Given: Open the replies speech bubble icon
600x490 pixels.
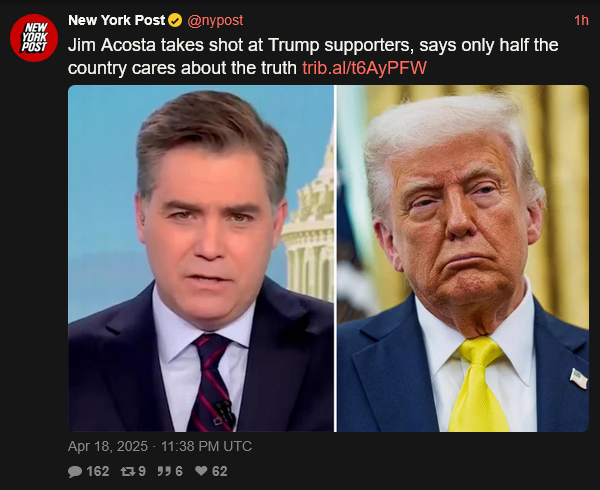Looking at the screenshot, I should tap(75, 471).
